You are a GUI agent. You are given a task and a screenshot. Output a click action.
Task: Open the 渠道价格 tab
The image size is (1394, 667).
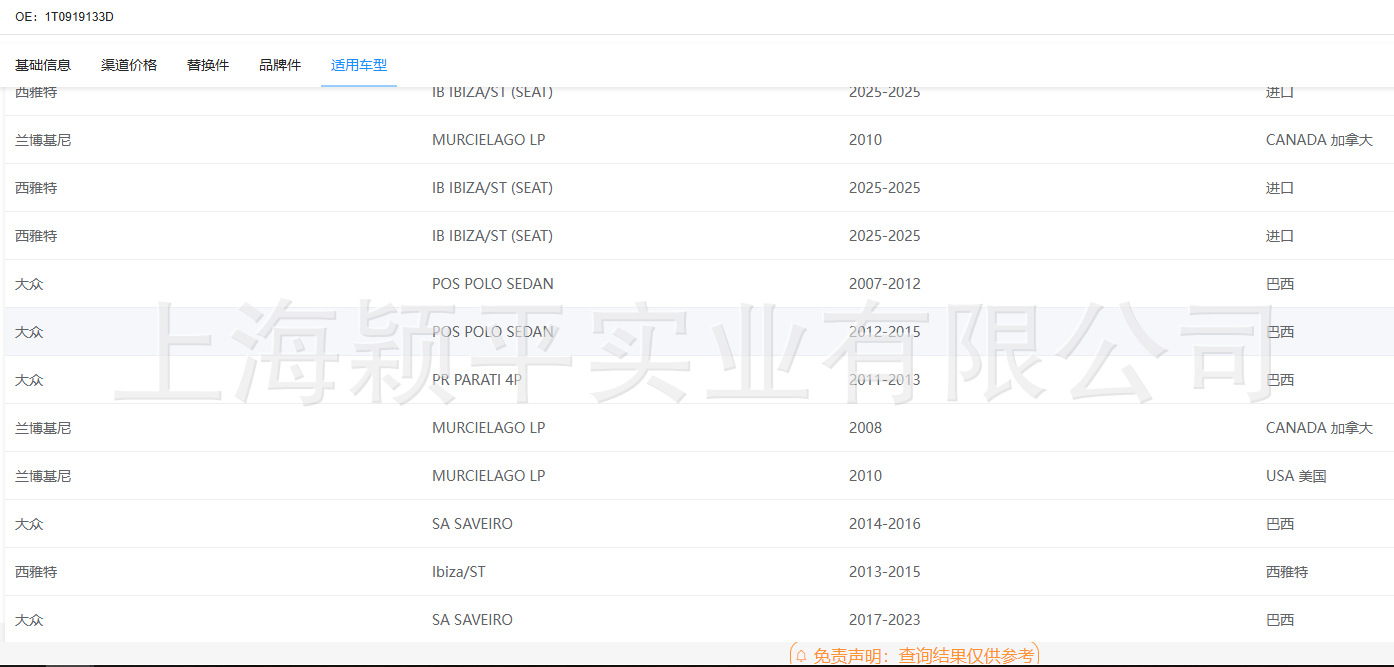(x=129, y=65)
